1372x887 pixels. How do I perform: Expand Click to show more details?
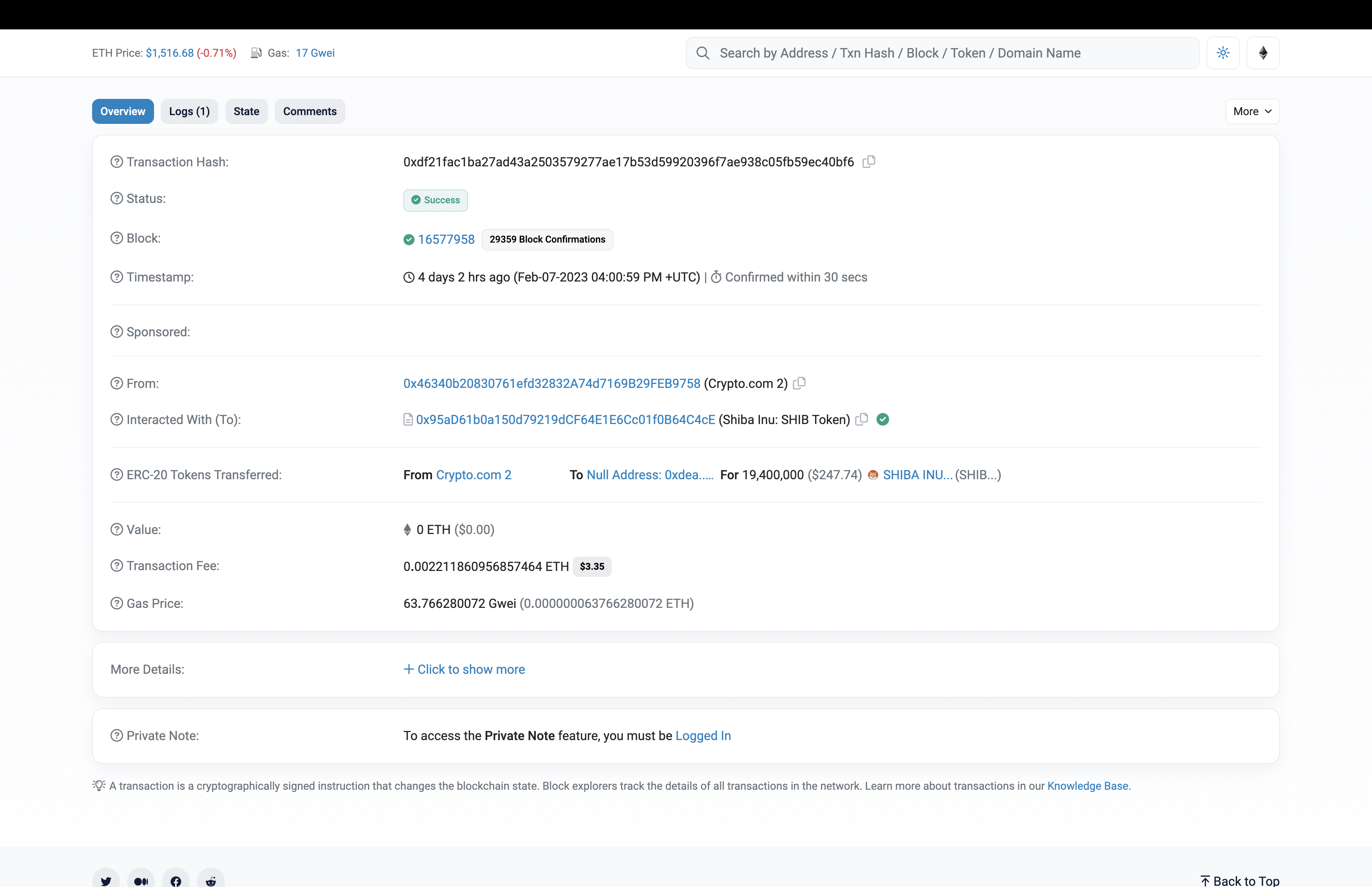coord(464,669)
